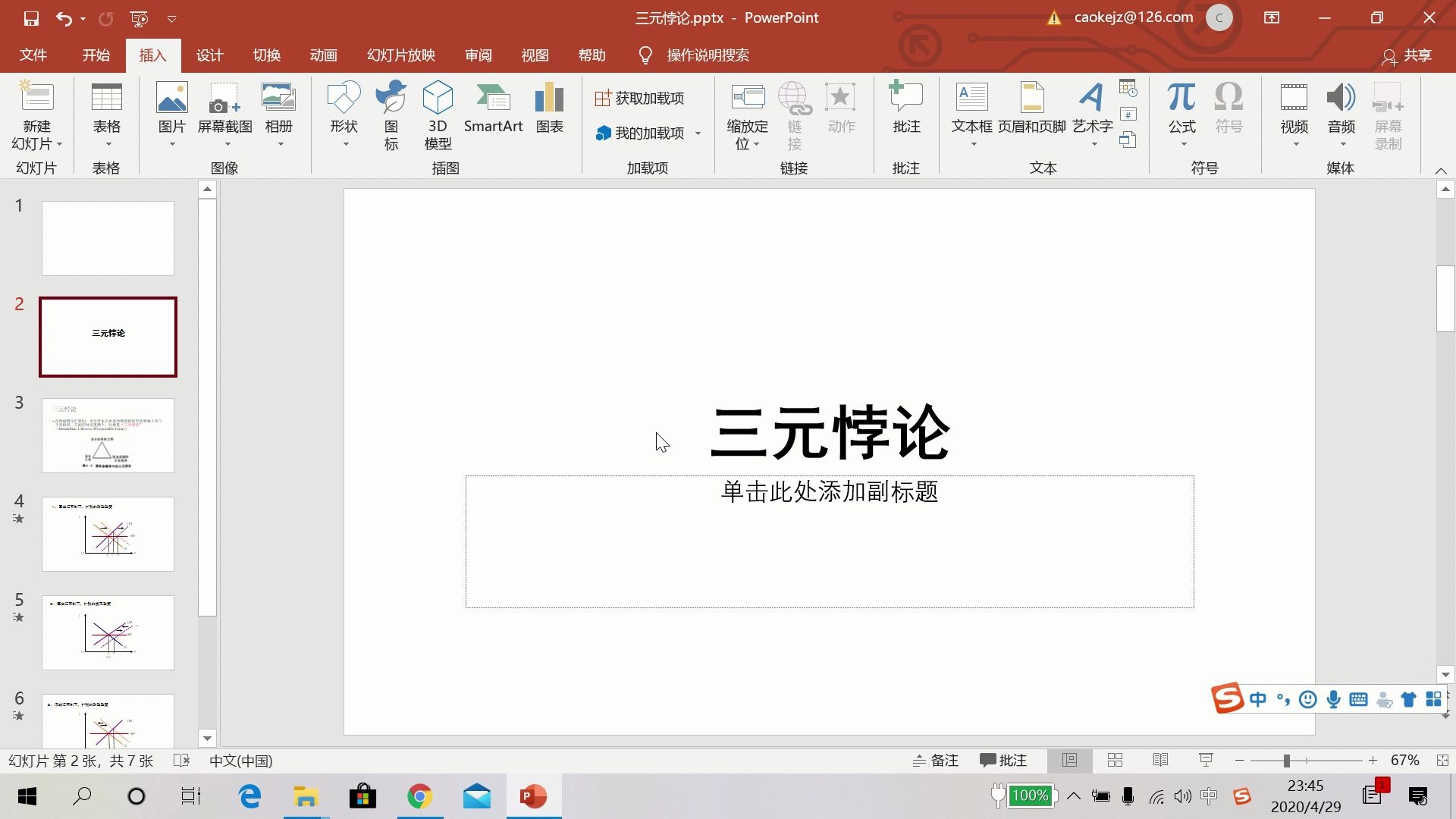Screen dimensions: 1456x819
Task: Click the language indicator 中文(中国)
Action: (241, 761)
